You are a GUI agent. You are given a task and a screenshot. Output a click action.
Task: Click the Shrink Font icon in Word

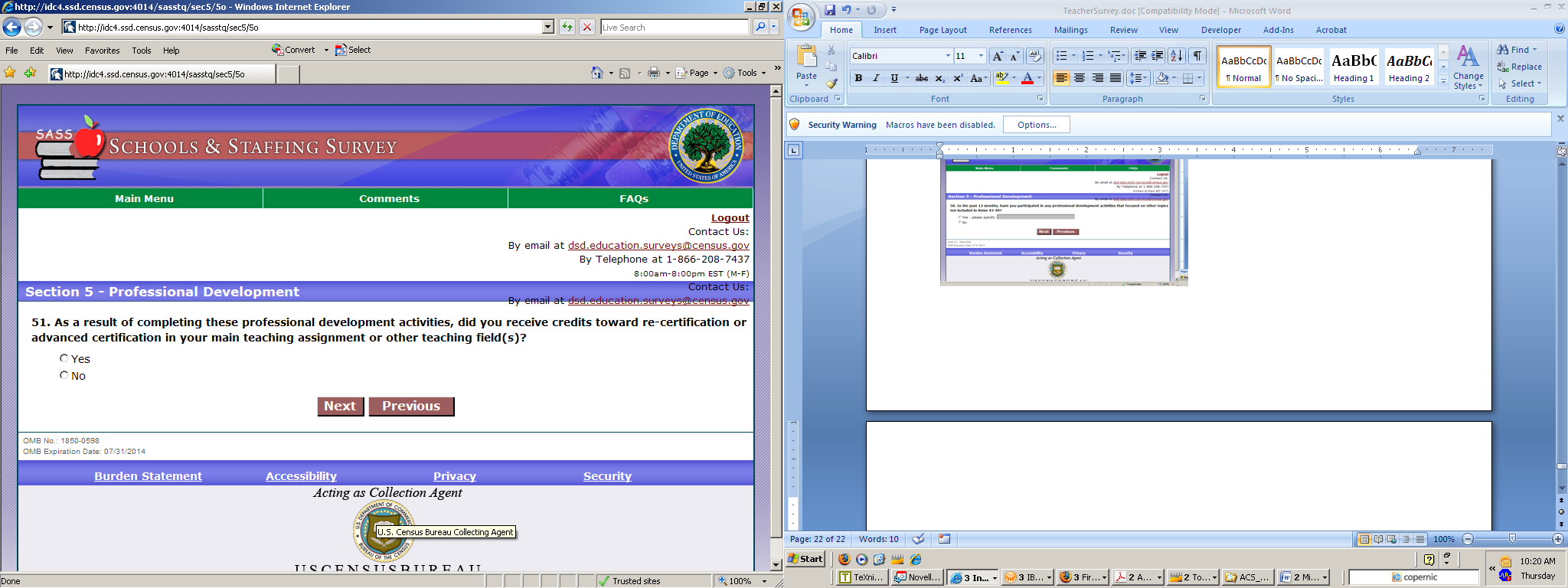pos(1014,56)
